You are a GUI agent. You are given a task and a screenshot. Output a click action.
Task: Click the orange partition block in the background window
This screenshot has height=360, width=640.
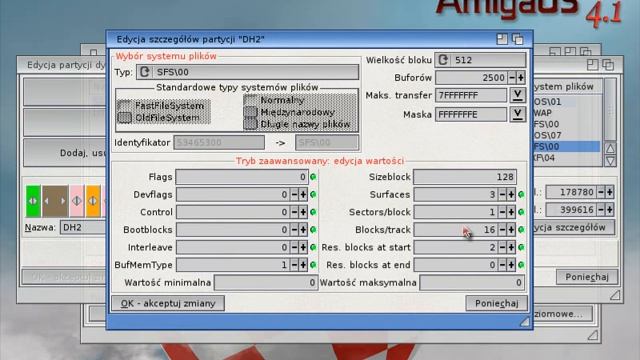(x=93, y=201)
